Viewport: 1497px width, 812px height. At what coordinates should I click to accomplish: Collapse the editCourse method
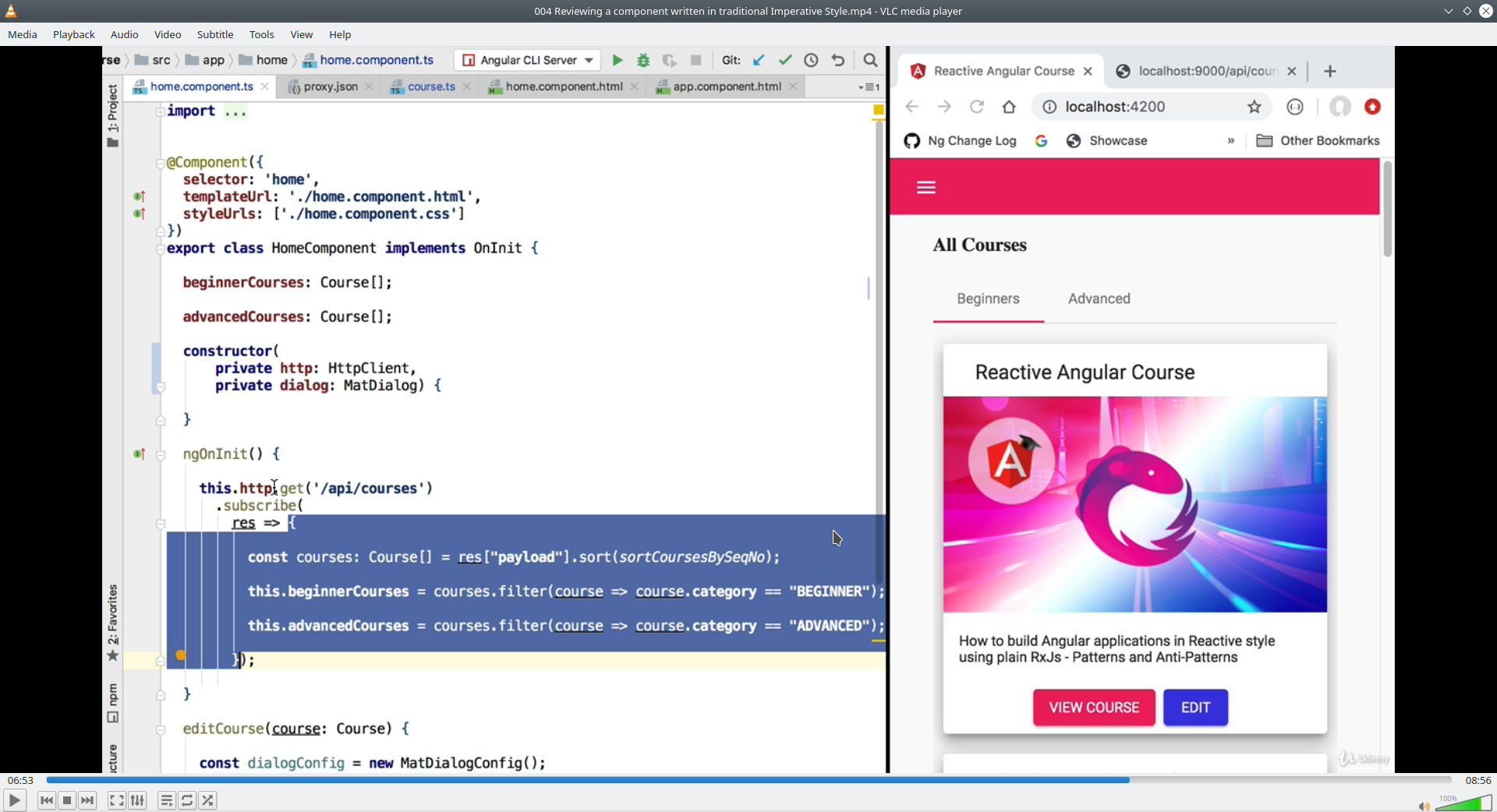click(161, 729)
